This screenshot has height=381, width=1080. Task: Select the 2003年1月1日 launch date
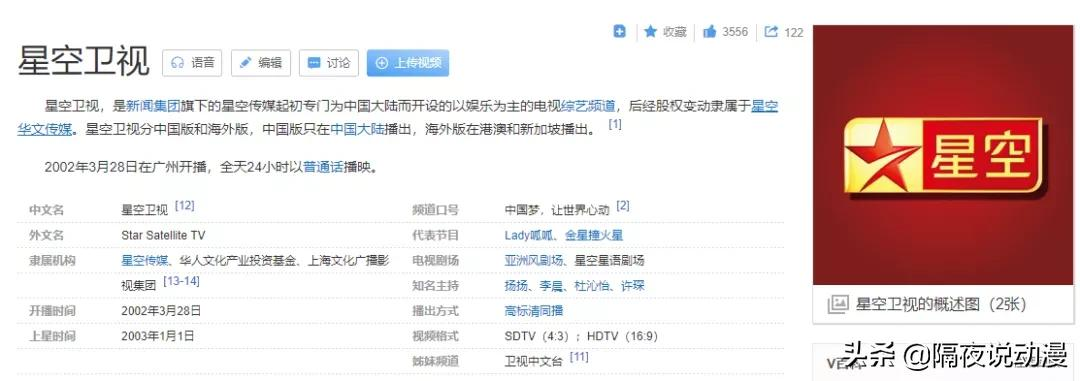158,336
